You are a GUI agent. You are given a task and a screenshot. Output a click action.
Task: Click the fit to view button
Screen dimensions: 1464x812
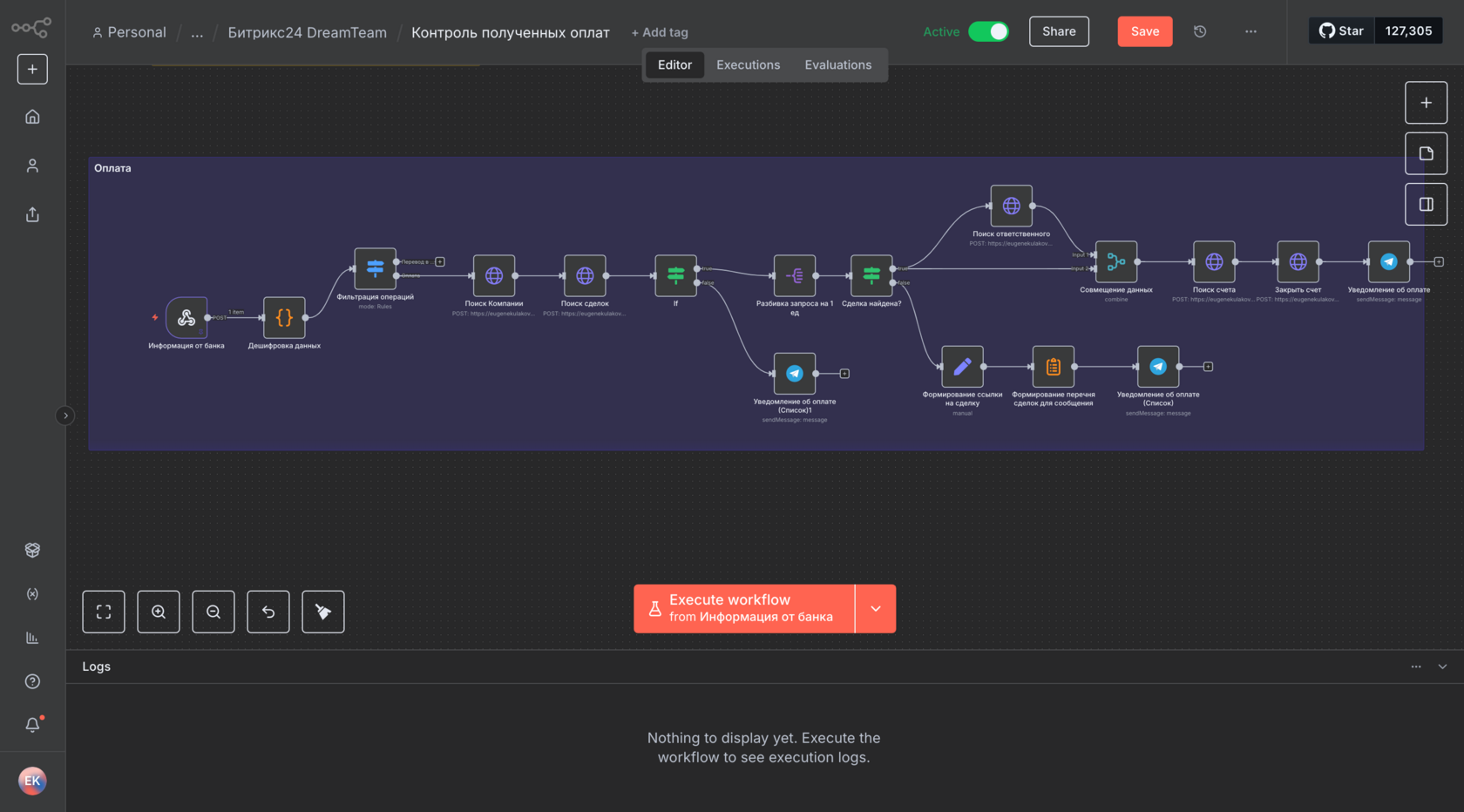click(104, 612)
